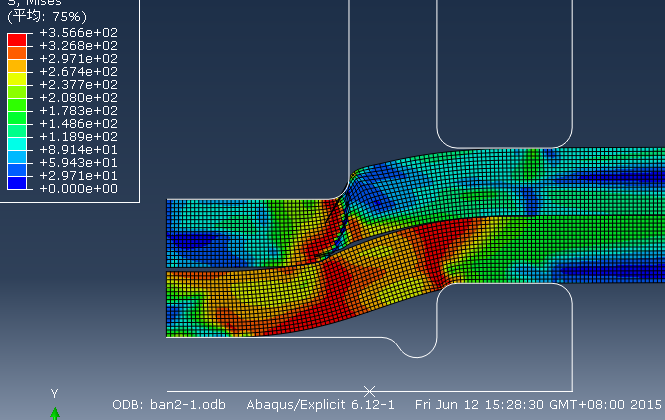Click the +1.783e+02 legend value
Screen dimensions: 665x420
[x=78, y=111]
